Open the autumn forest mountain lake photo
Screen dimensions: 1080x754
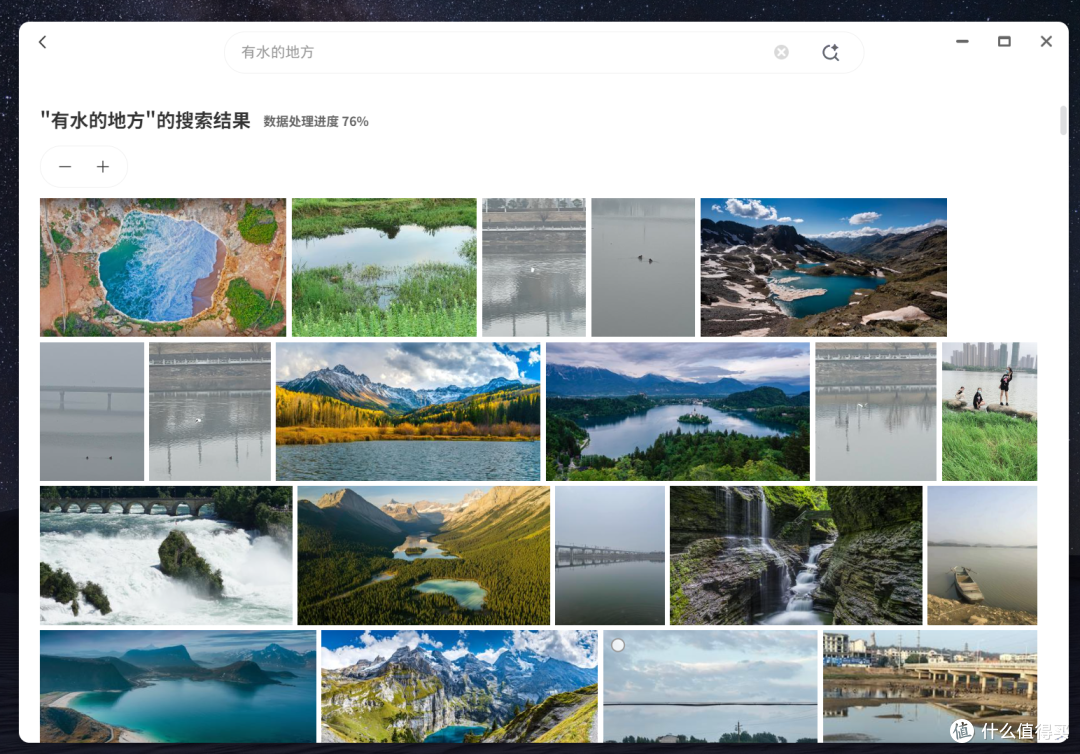408,411
